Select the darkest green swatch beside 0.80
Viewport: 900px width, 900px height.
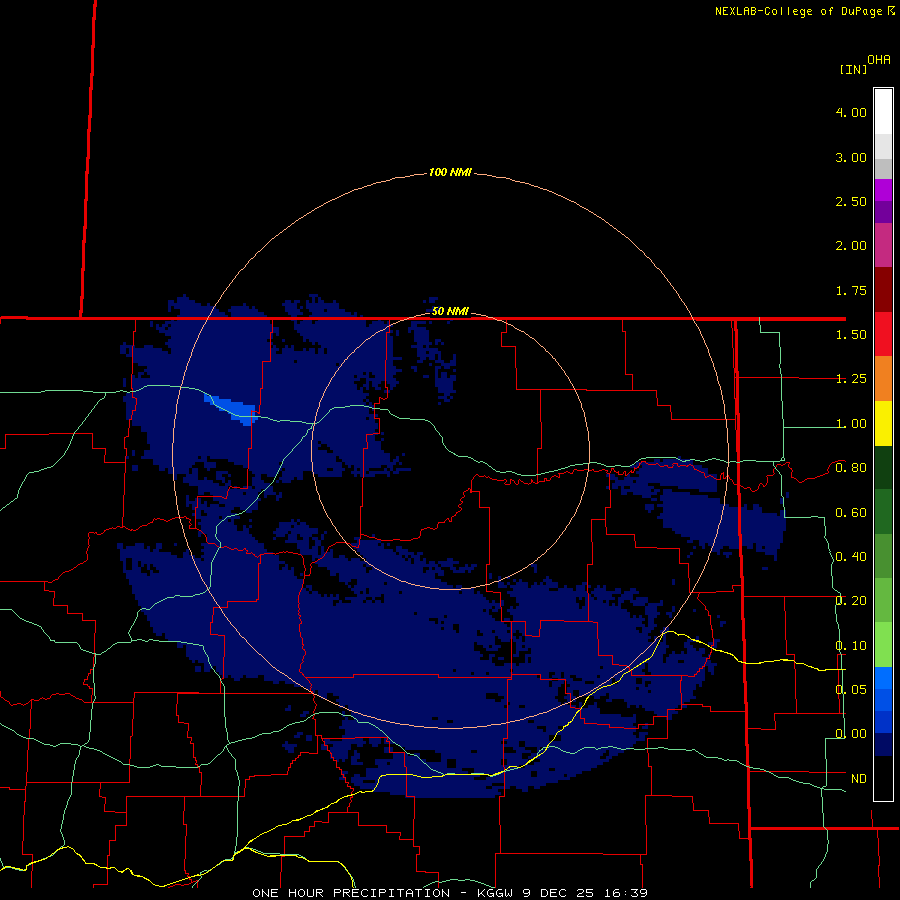tap(883, 468)
